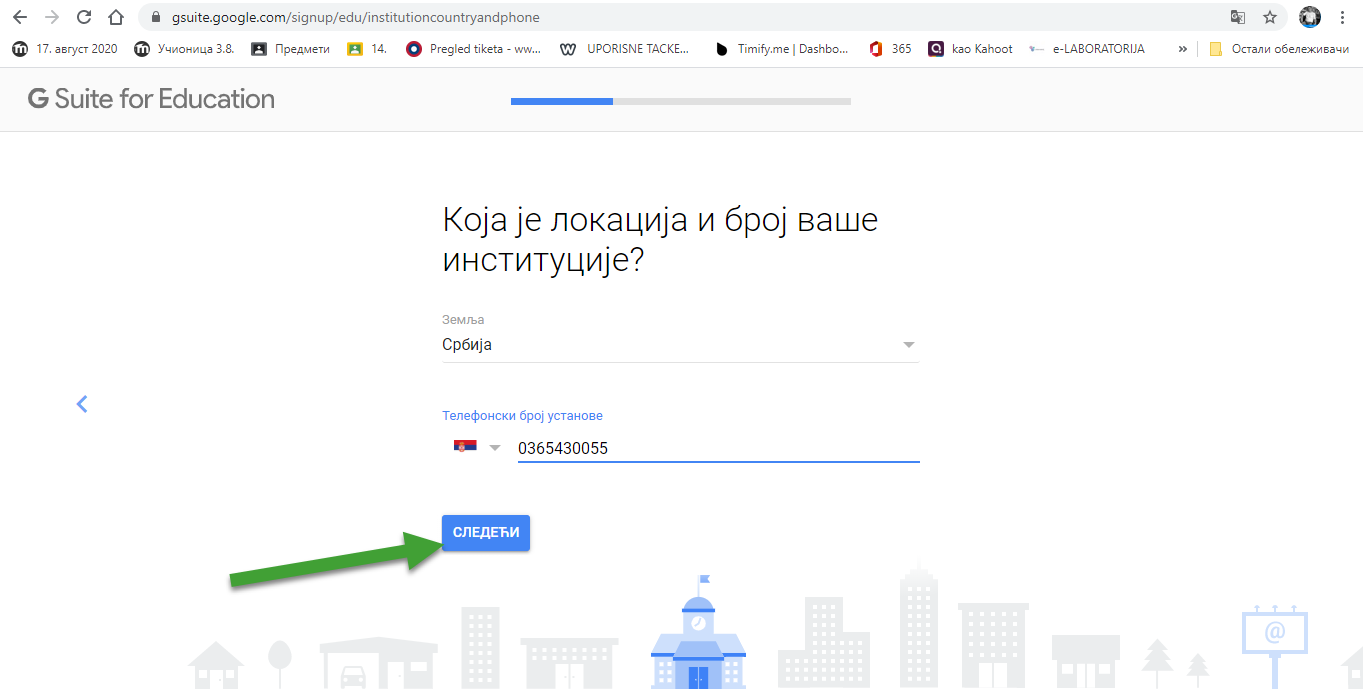1363x691 pixels.
Task: Open phone country code flag dropdown
Action: (477, 447)
